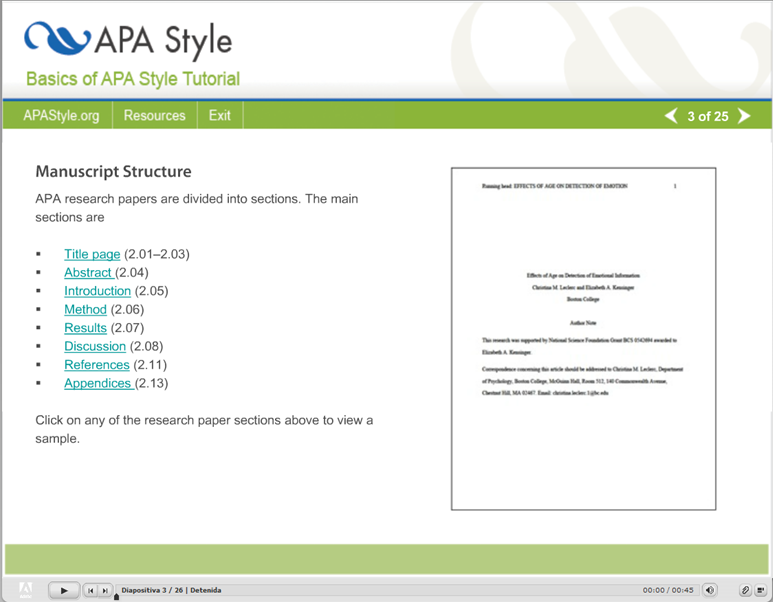Go to previous page with left arrow
The image size is (773, 602).
tap(671, 116)
